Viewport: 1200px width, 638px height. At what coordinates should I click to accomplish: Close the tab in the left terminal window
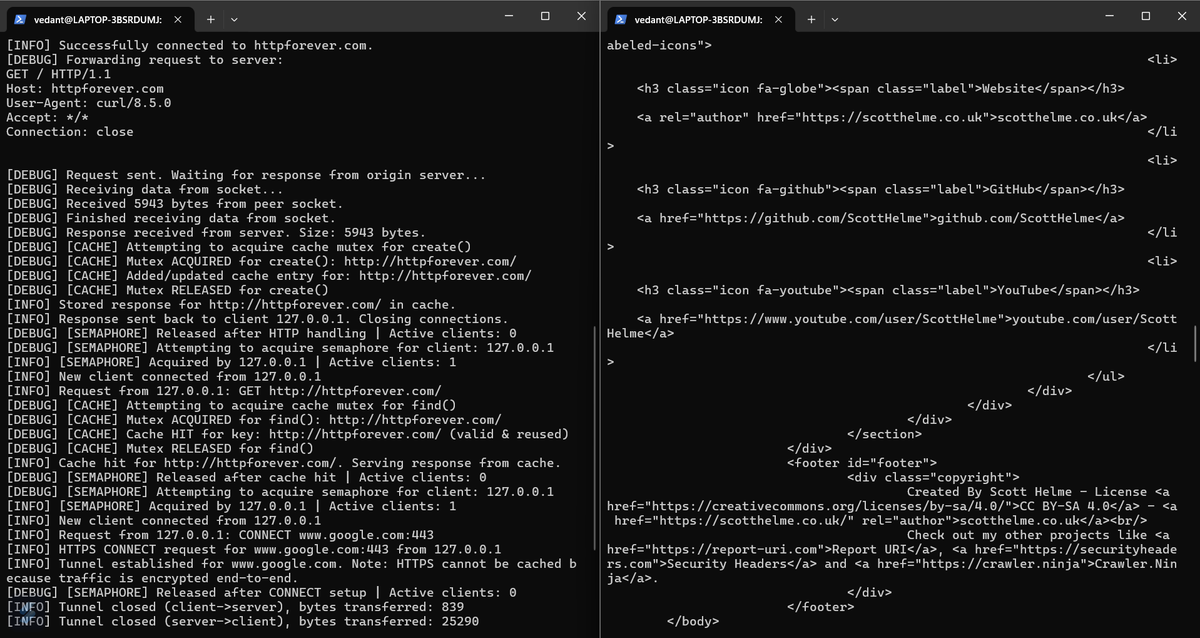[177, 18]
